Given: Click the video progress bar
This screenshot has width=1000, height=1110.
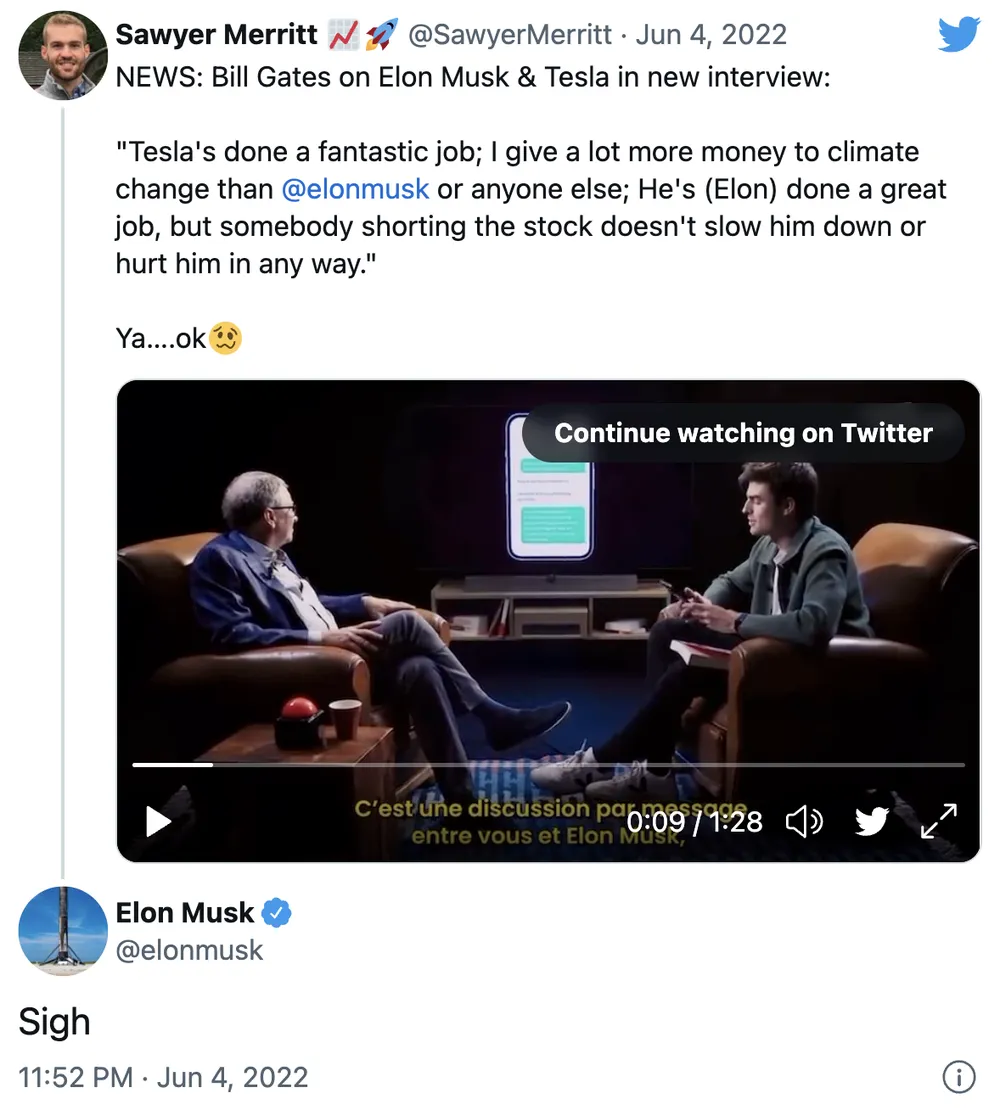Looking at the screenshot, I should click(x=550, y=765).
